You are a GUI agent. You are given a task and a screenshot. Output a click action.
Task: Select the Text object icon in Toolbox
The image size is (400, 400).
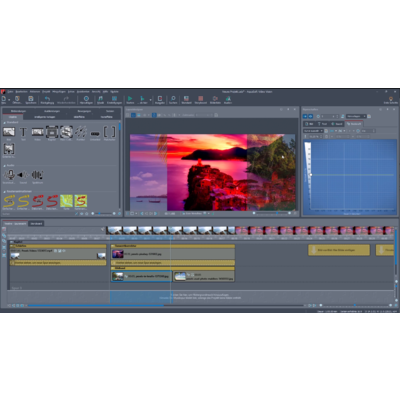(23, 132)
